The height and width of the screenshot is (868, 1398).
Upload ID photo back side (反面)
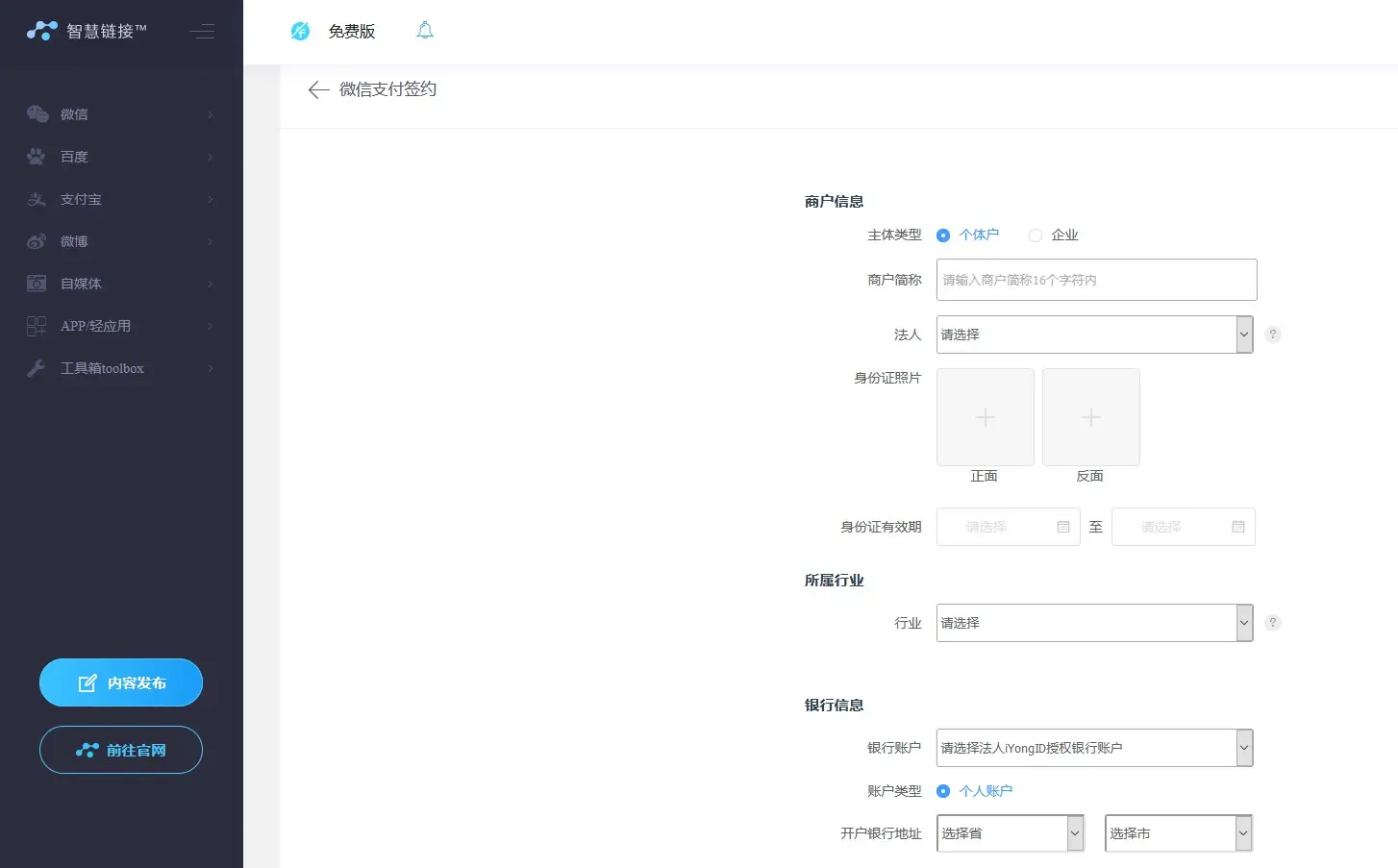tap(1090, 417)
